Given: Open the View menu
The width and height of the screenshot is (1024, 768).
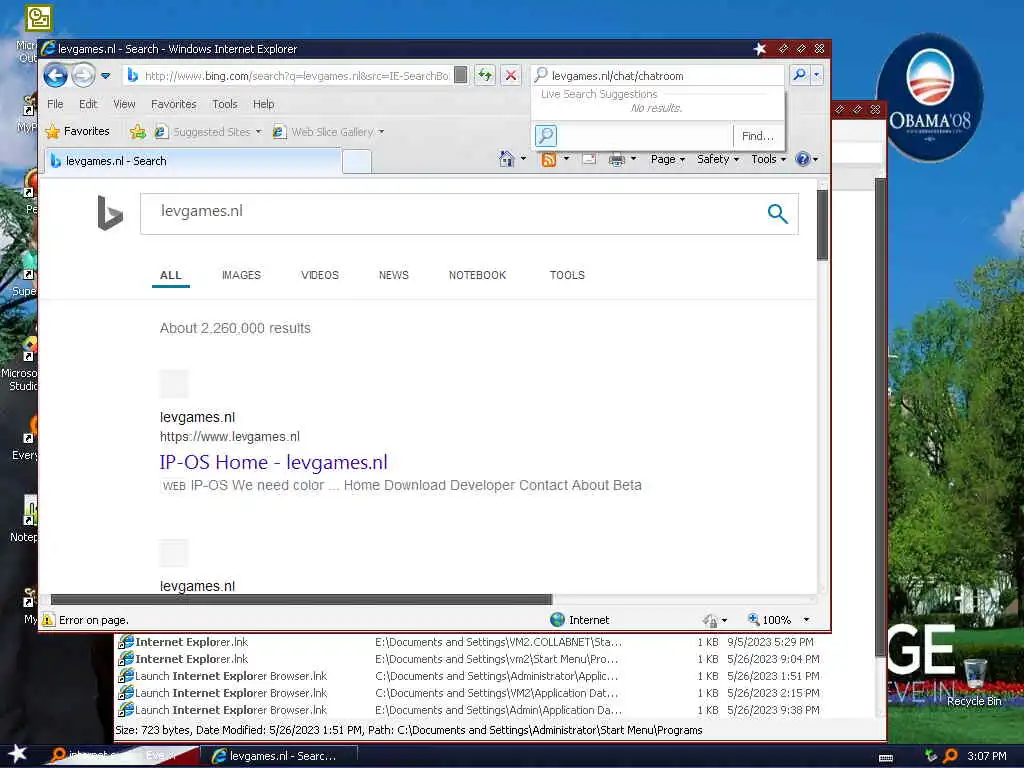Looking at the screenshot, I should tap(124, 104).
